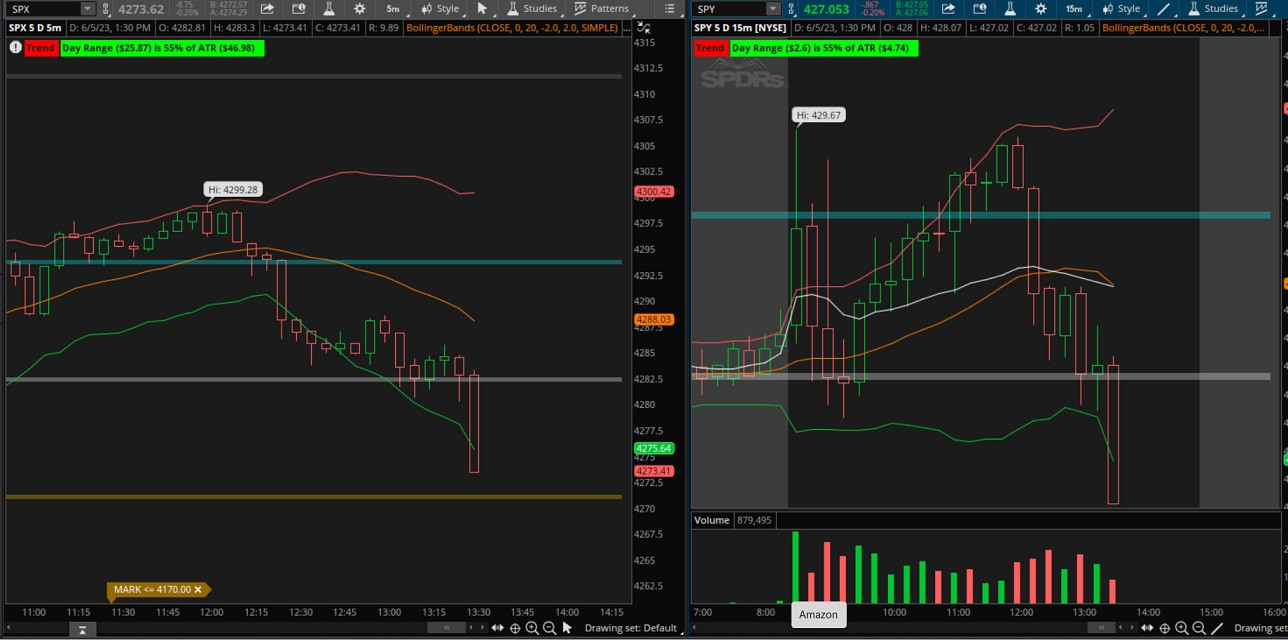Image resolution: width=1288 pixels, height=640 pixels.
Task: Open the Patterns icon in SPY toolbar
Action: point(1261,9)
